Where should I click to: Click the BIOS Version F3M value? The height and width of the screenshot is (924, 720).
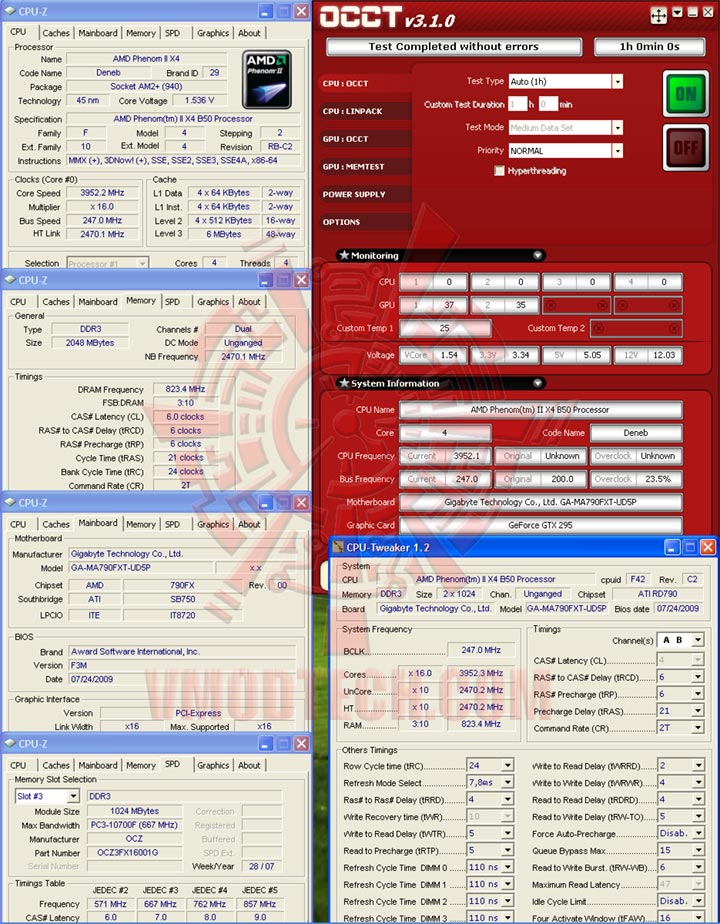(181, 665)
